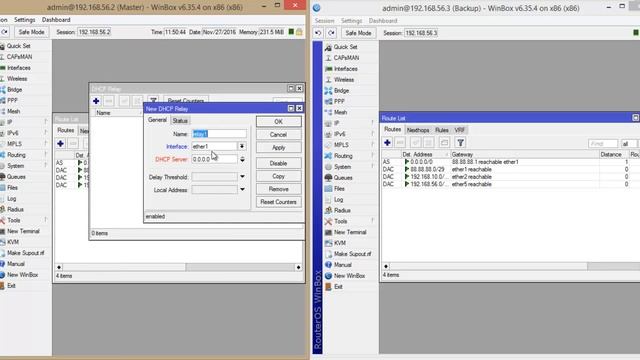Open Settings menu in Backup WinBox
640x360 pixels.
pos(351,20)
